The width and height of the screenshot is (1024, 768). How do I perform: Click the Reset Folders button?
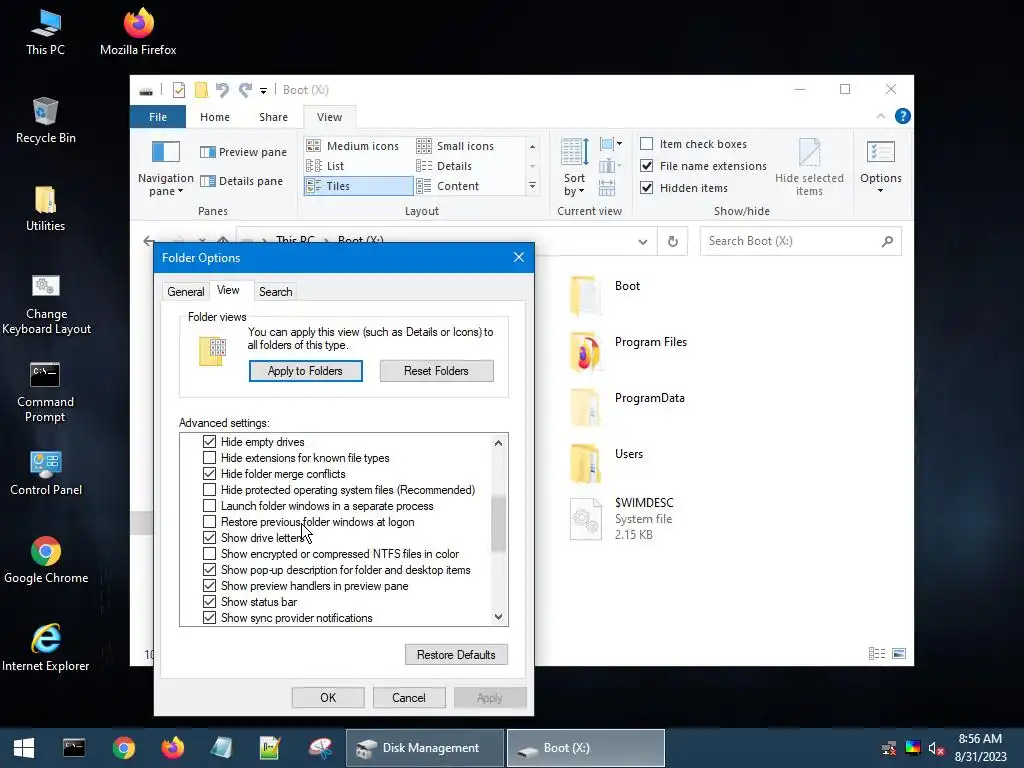tap(436, 371)
